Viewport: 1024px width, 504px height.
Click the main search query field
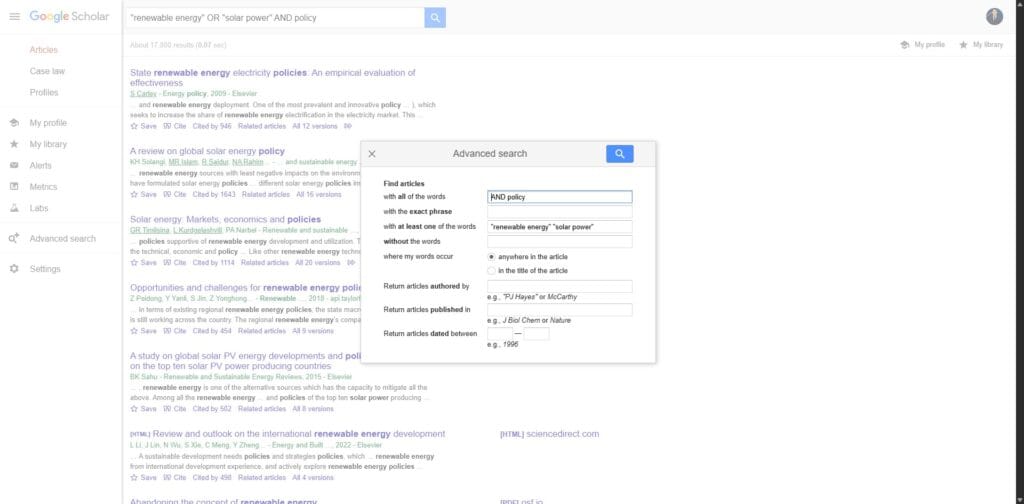point(275,18)
